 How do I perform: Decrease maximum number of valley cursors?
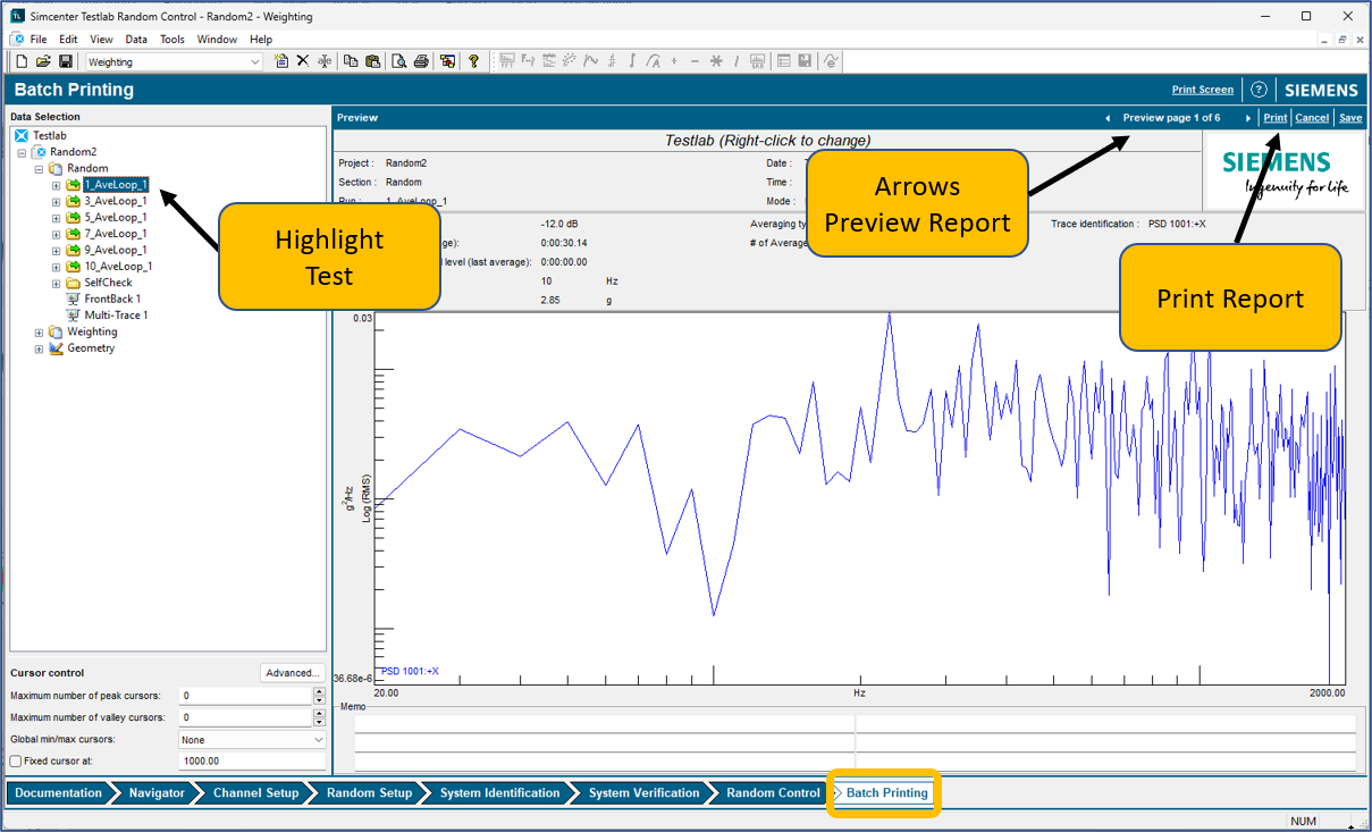point(319,721)
